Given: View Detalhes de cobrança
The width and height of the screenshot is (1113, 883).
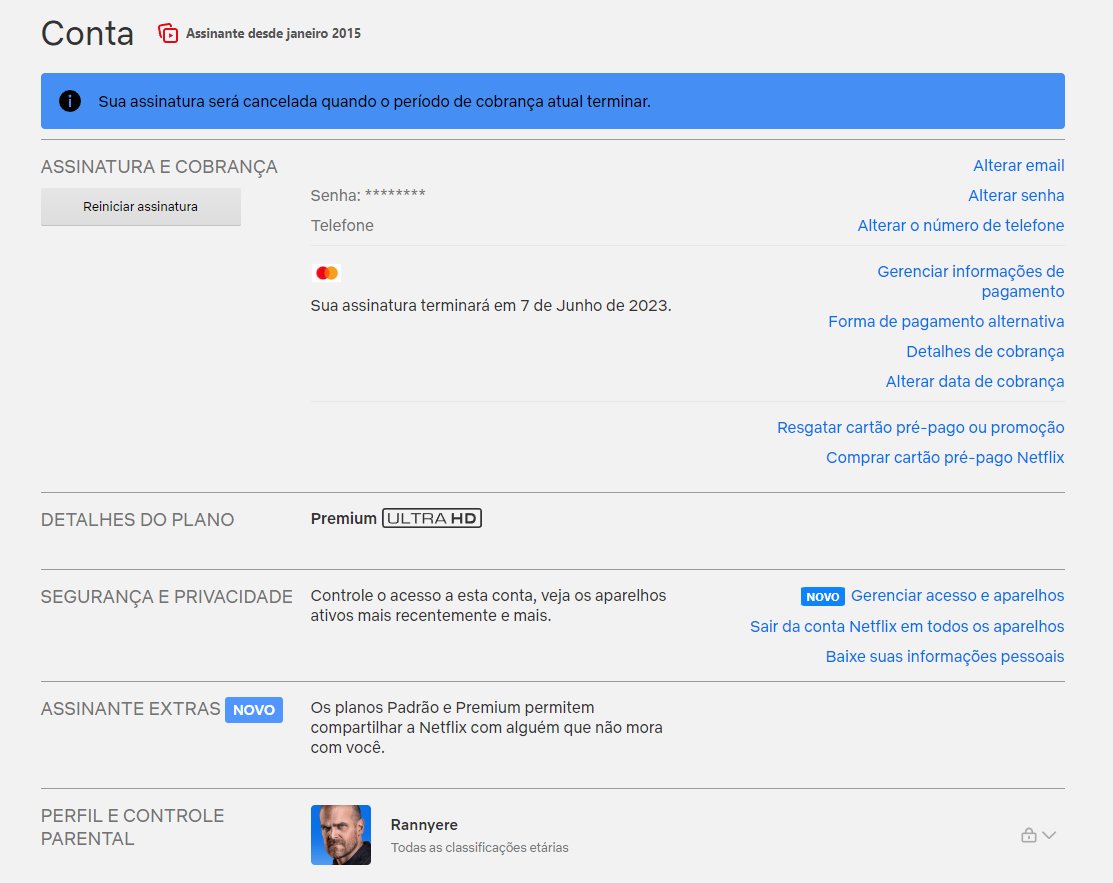Looking at the screenshot, I should pos(985,351).
